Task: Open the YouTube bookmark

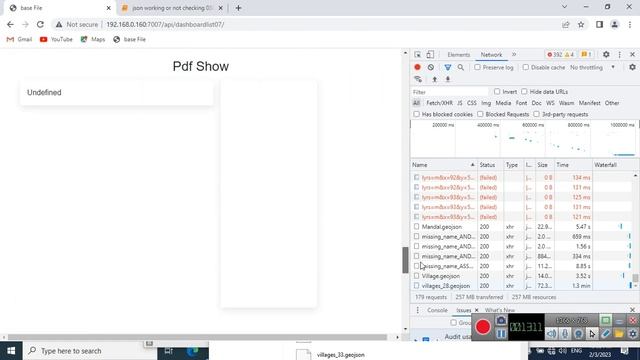Action: (56, 39)
